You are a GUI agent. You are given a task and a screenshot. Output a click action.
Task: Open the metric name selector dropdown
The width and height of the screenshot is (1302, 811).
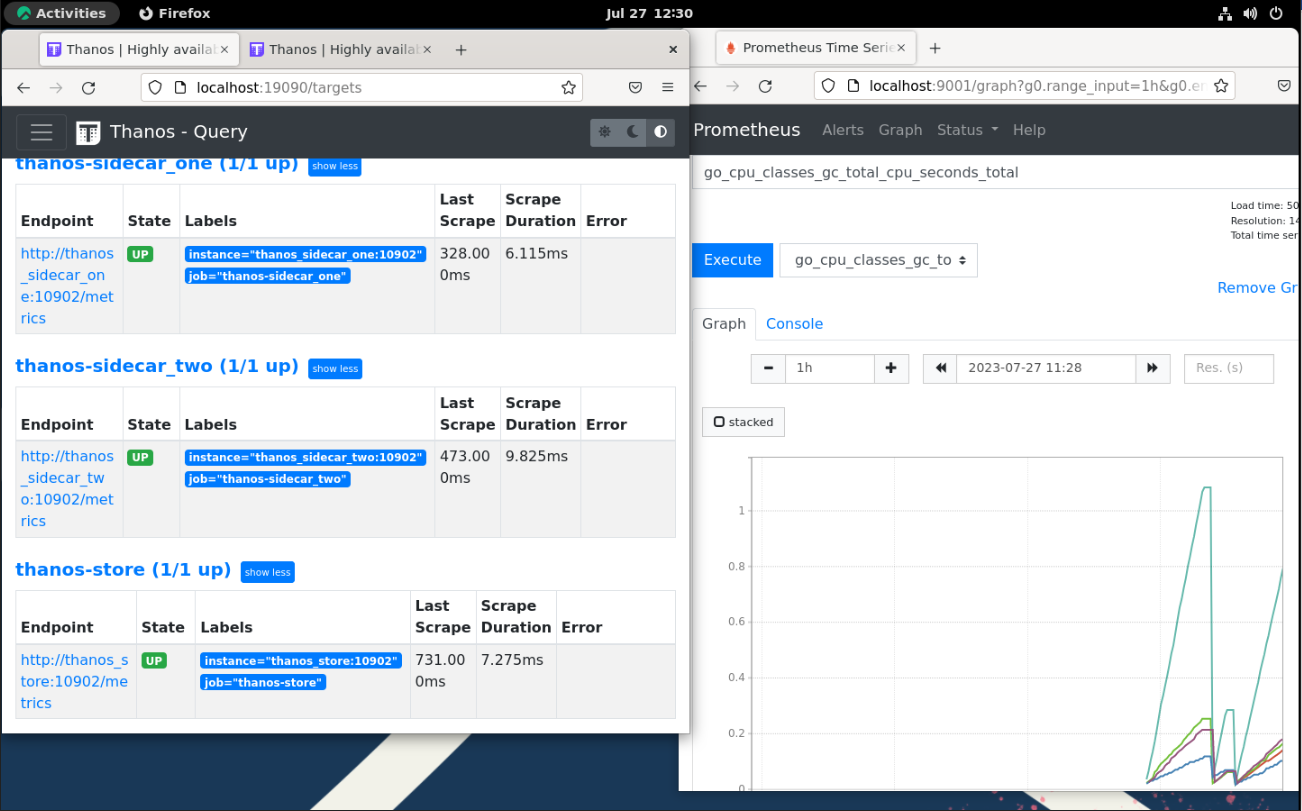click(879, 260)
